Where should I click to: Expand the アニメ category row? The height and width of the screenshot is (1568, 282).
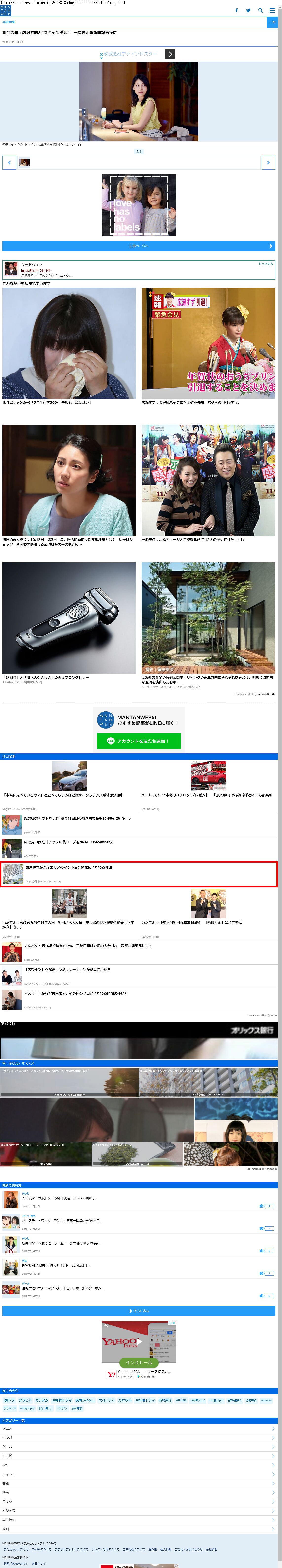coord(139,1429)
